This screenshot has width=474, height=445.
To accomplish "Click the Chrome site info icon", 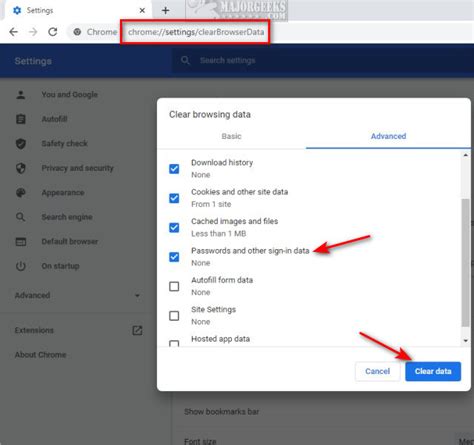I will (x=77, y=32).
